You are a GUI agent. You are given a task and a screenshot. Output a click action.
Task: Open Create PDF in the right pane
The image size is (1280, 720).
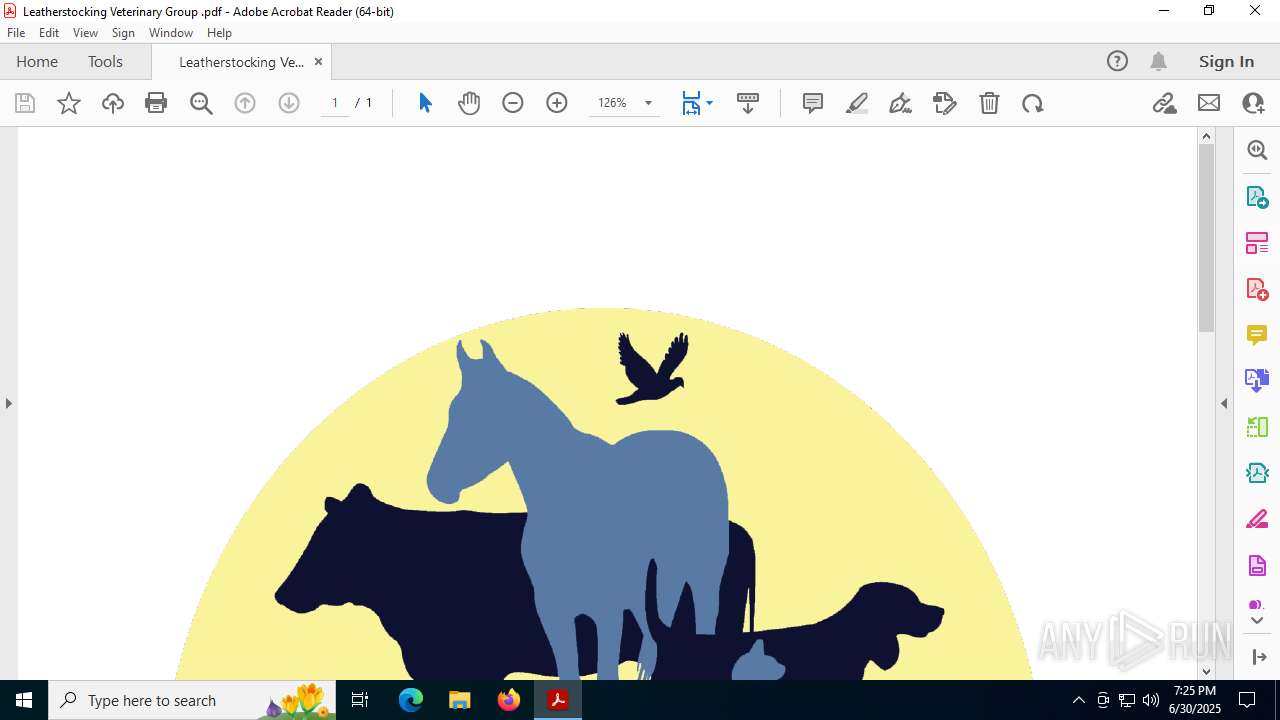(x=1257, y=289)
